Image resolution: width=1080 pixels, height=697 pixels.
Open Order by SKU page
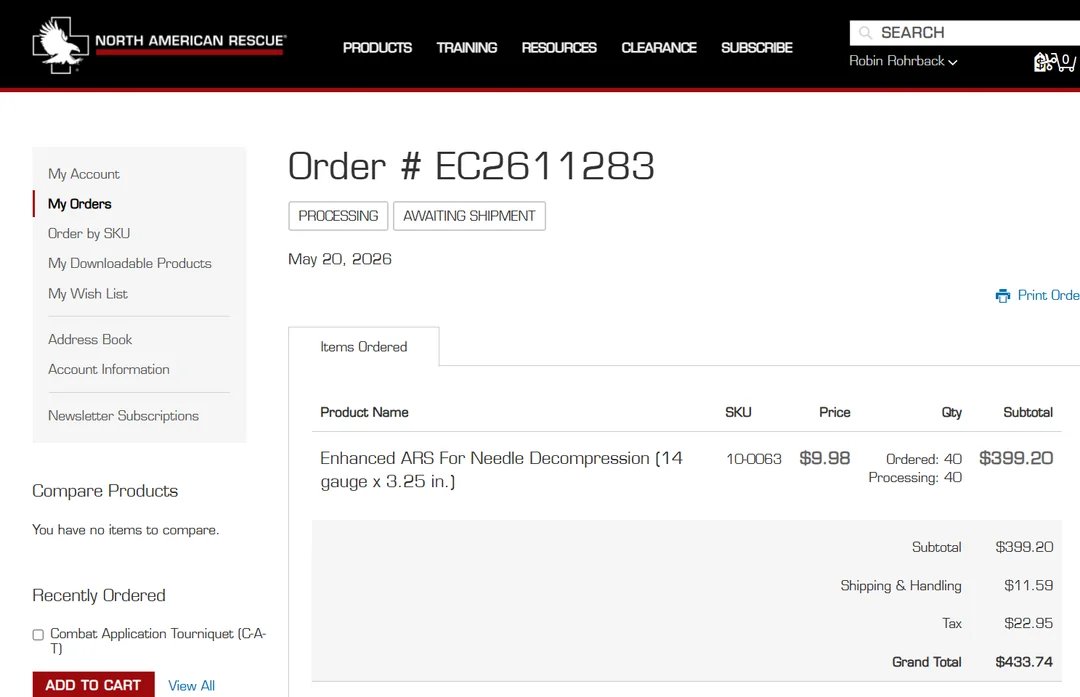click(89, 233)
